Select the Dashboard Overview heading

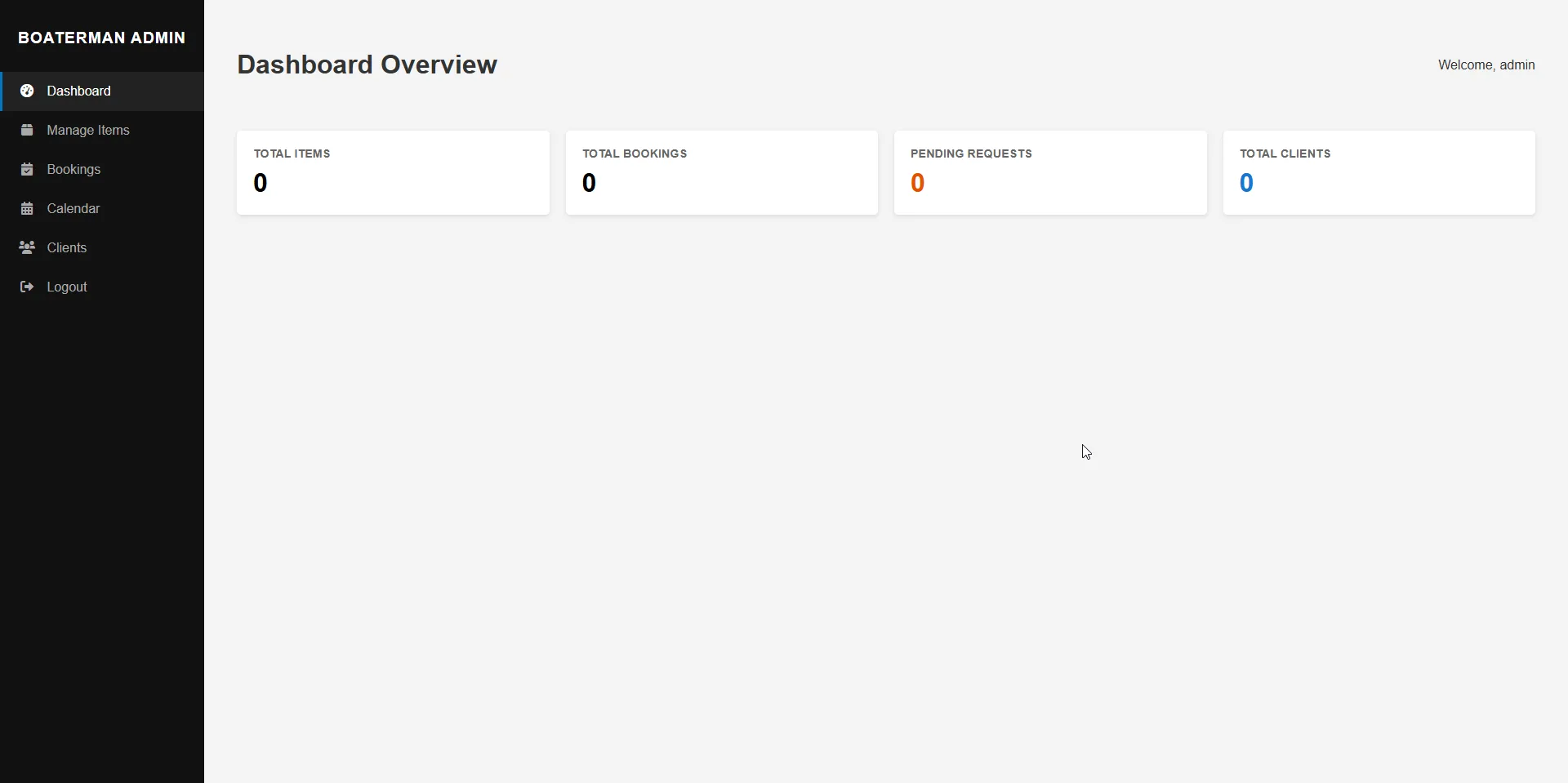[x=367, y=65]
